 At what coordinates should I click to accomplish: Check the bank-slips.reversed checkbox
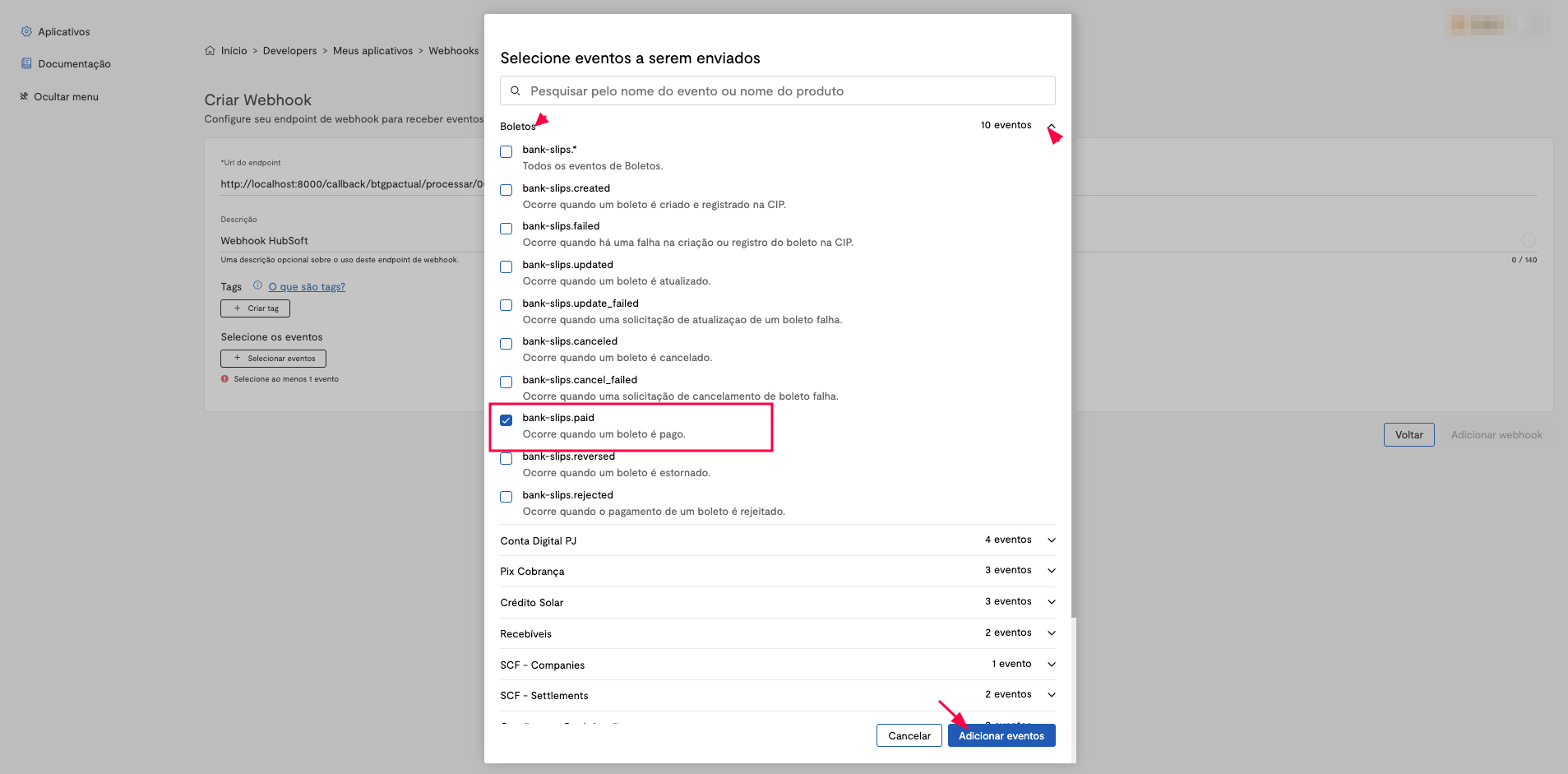(506, 458)
